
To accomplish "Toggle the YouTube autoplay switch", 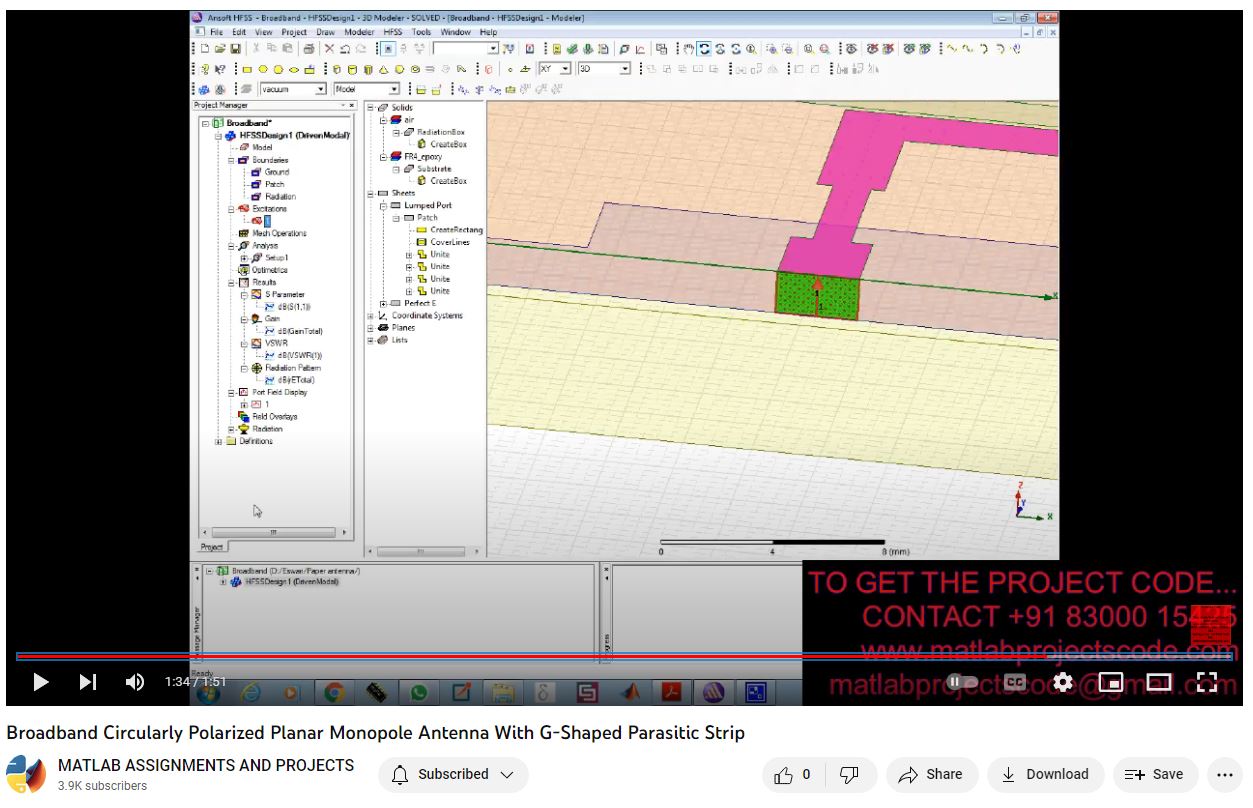I will [962, 682].
